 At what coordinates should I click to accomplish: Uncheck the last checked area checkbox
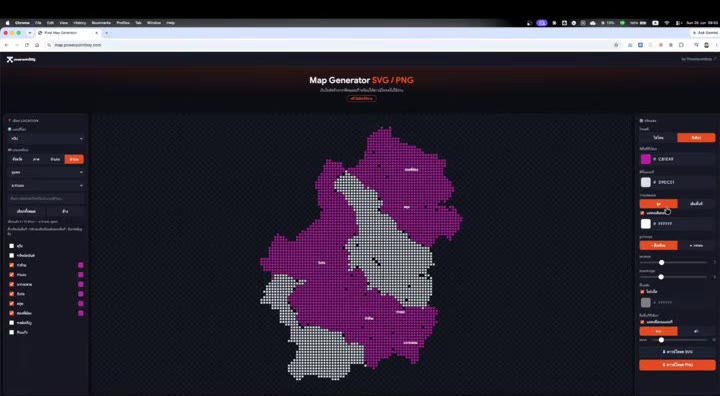point(11,313)
